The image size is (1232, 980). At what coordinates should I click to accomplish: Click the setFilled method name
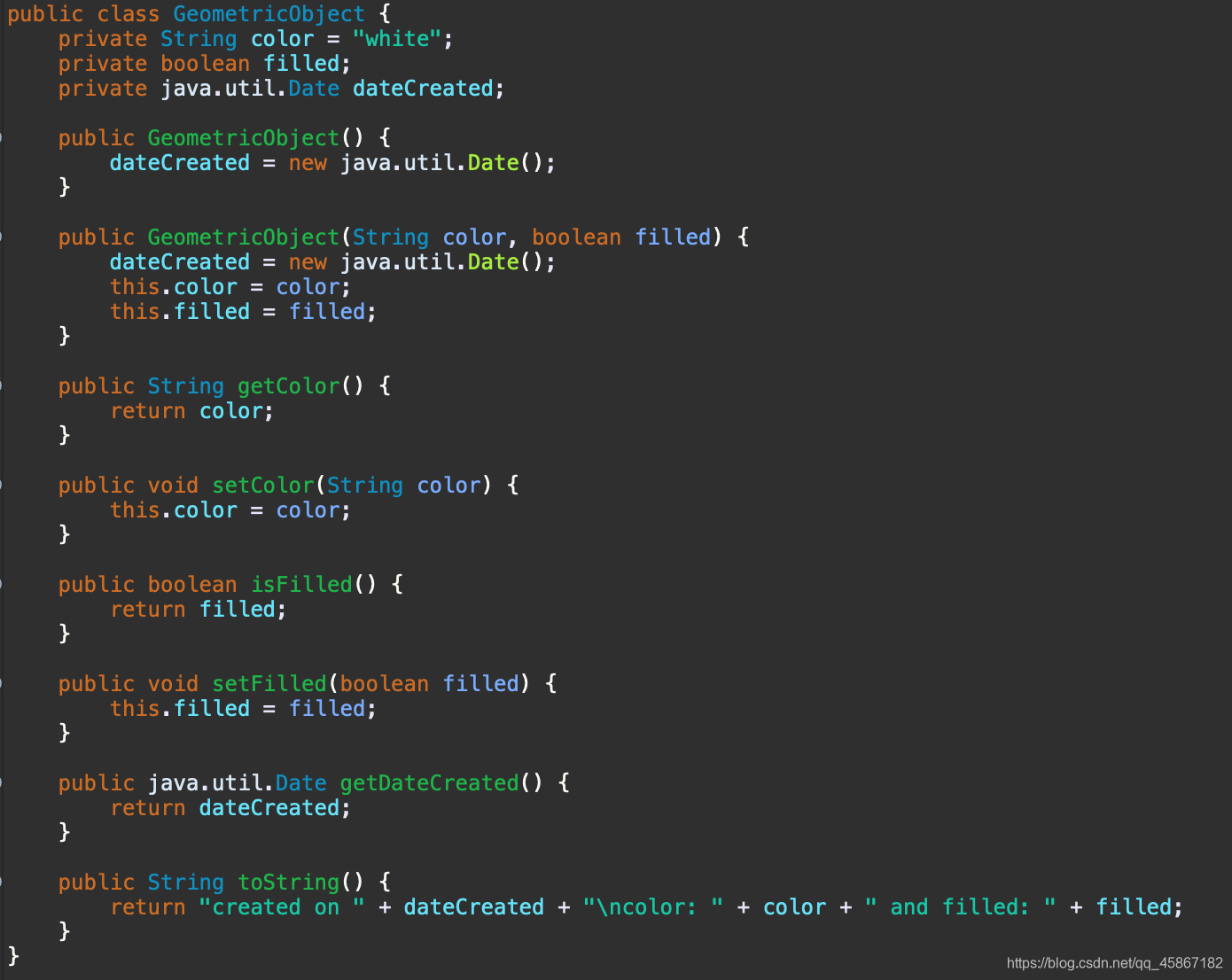269,684
